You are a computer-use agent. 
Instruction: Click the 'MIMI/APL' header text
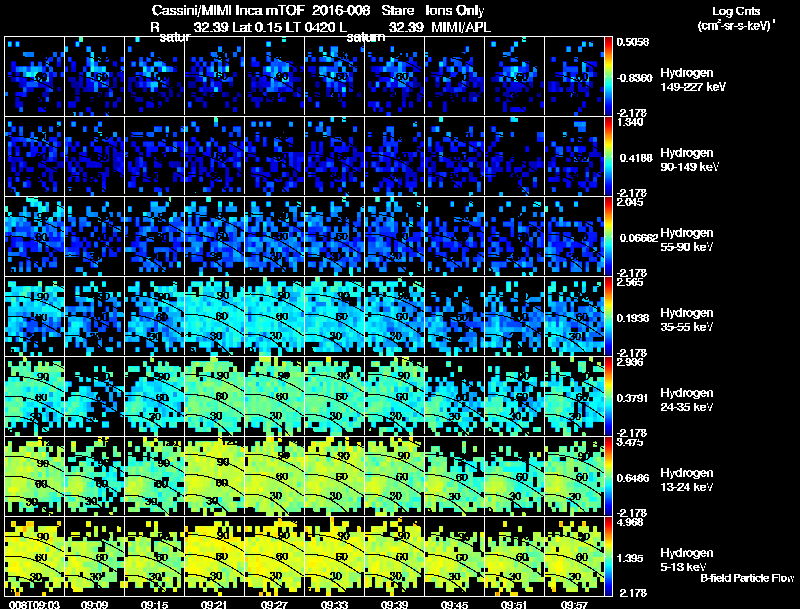click(x=461, y=27)
